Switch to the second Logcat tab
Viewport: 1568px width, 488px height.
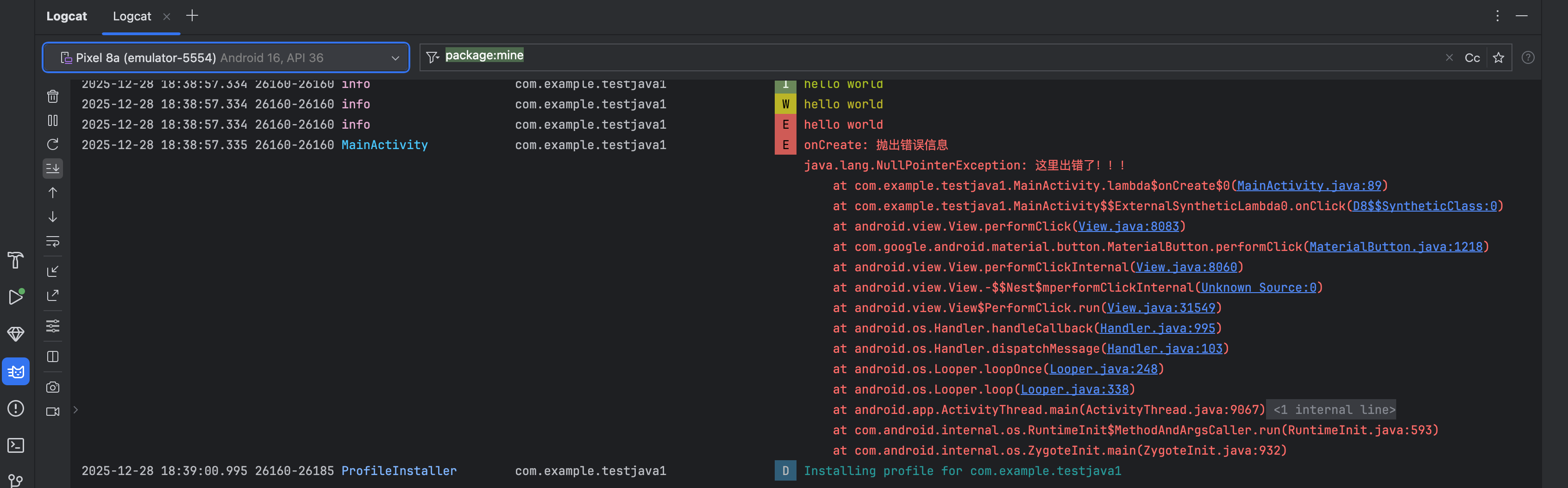point(132,16)
